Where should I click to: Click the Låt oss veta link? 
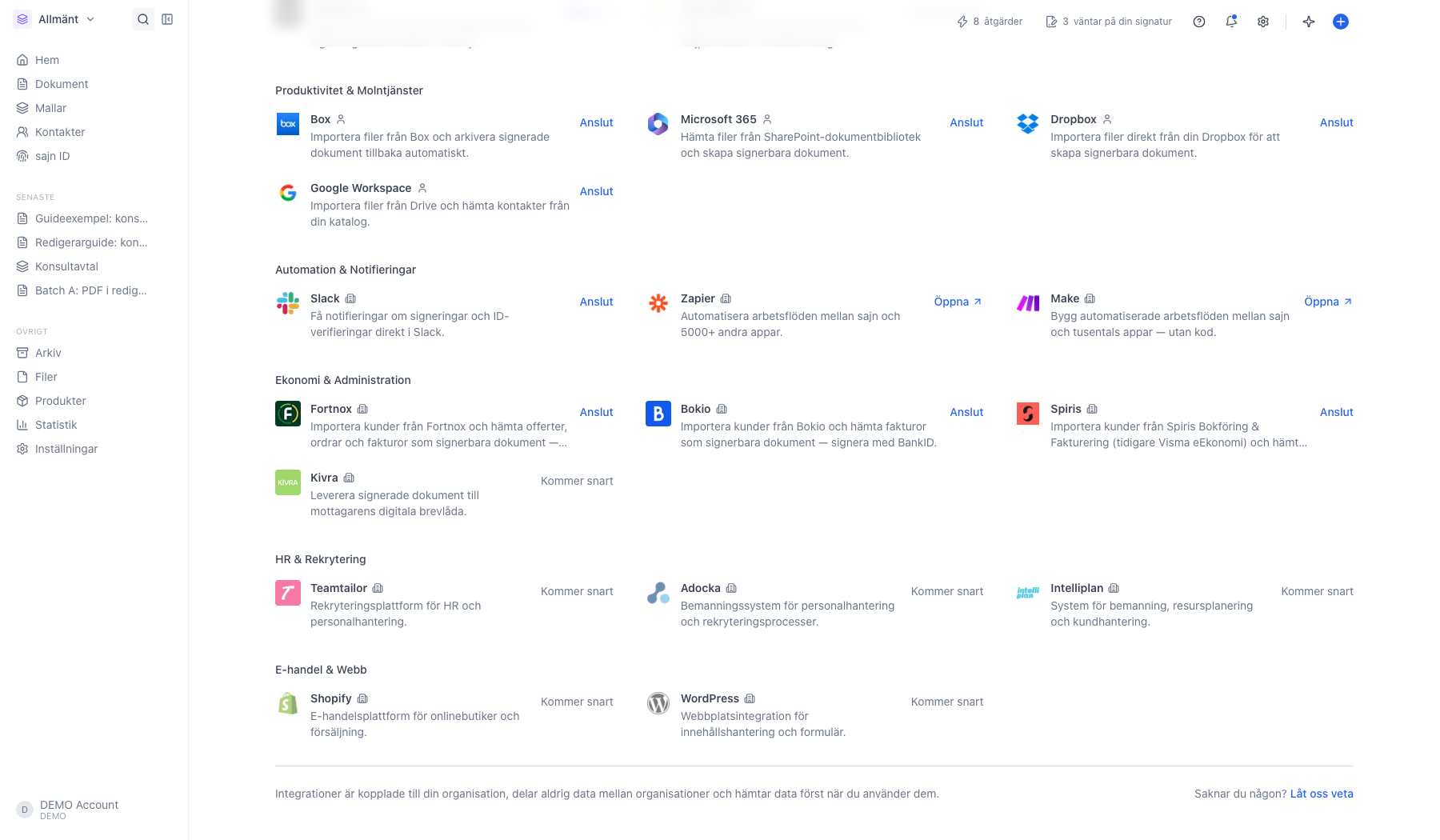tap(1322, 794)
